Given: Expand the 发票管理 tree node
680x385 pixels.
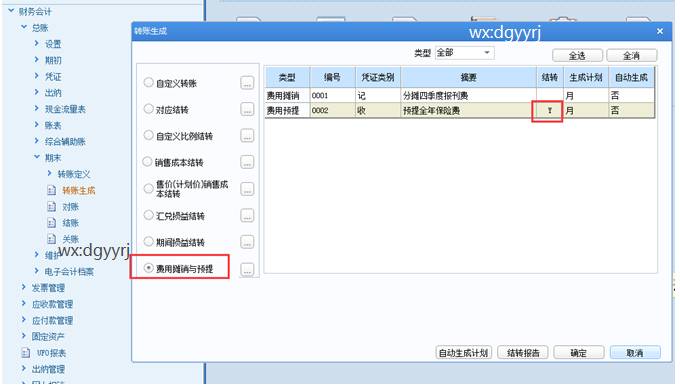Looking at the screenshot, I should pyautogui.click(x=24, y=287).
